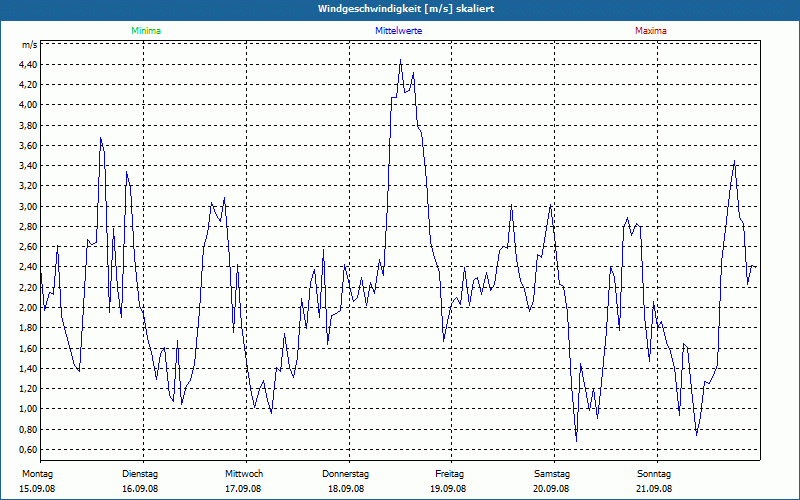Click the lowest curve point on Samstag
Image resolution: width=800 pixels, height=500 pixels.
point(577,440)
